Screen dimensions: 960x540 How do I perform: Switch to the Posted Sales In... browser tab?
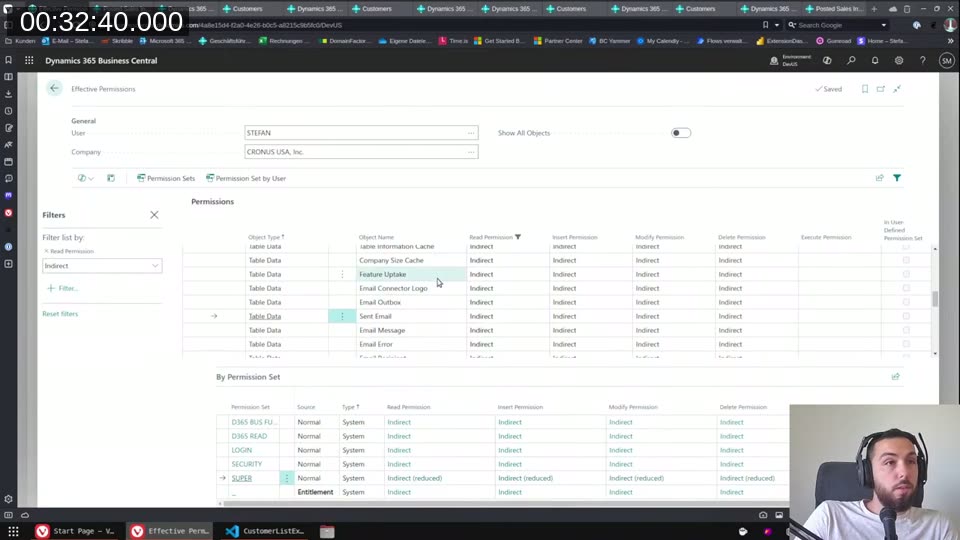833,9
